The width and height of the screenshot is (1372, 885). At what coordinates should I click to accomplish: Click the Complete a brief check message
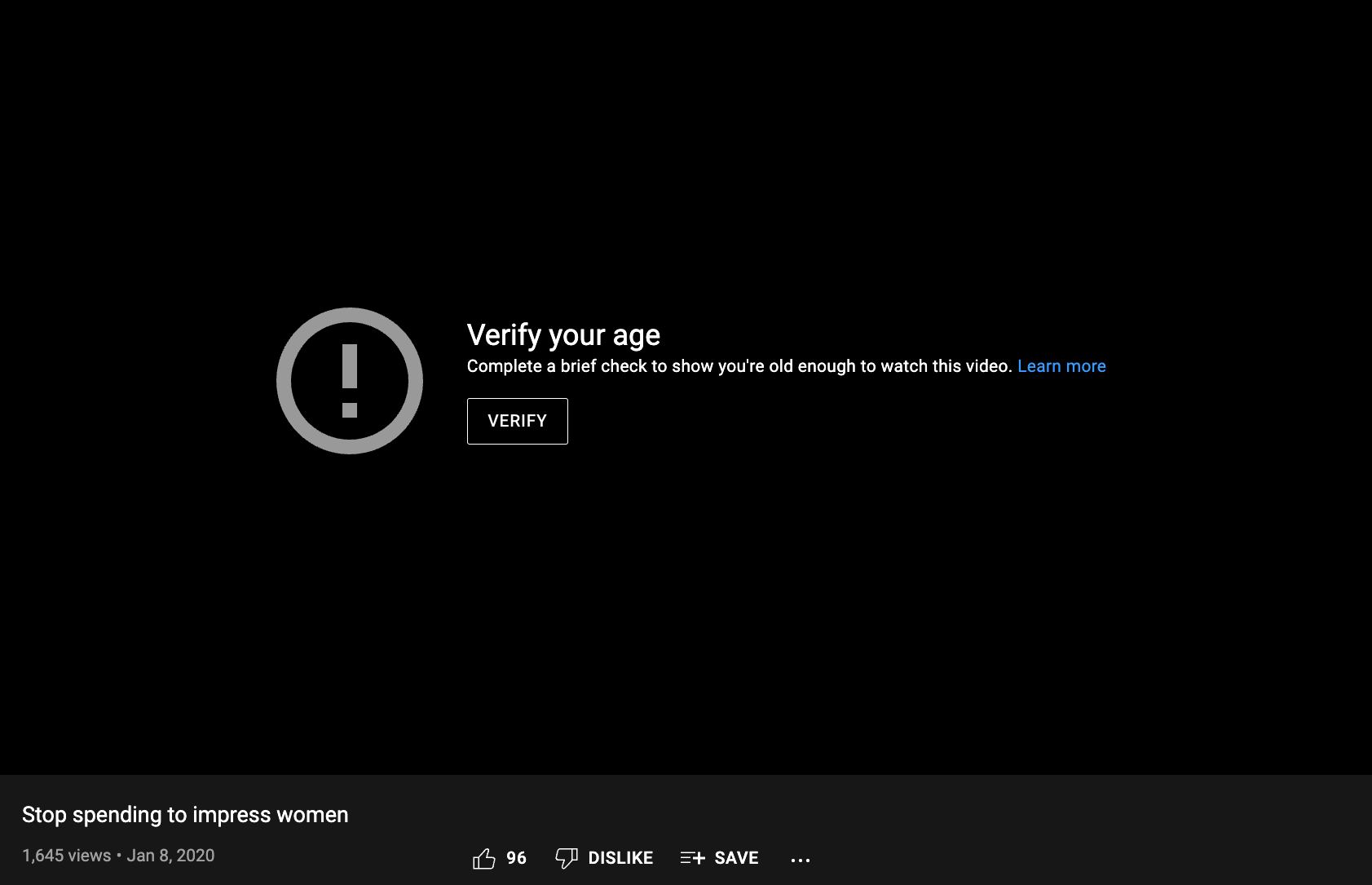[739, 366]
